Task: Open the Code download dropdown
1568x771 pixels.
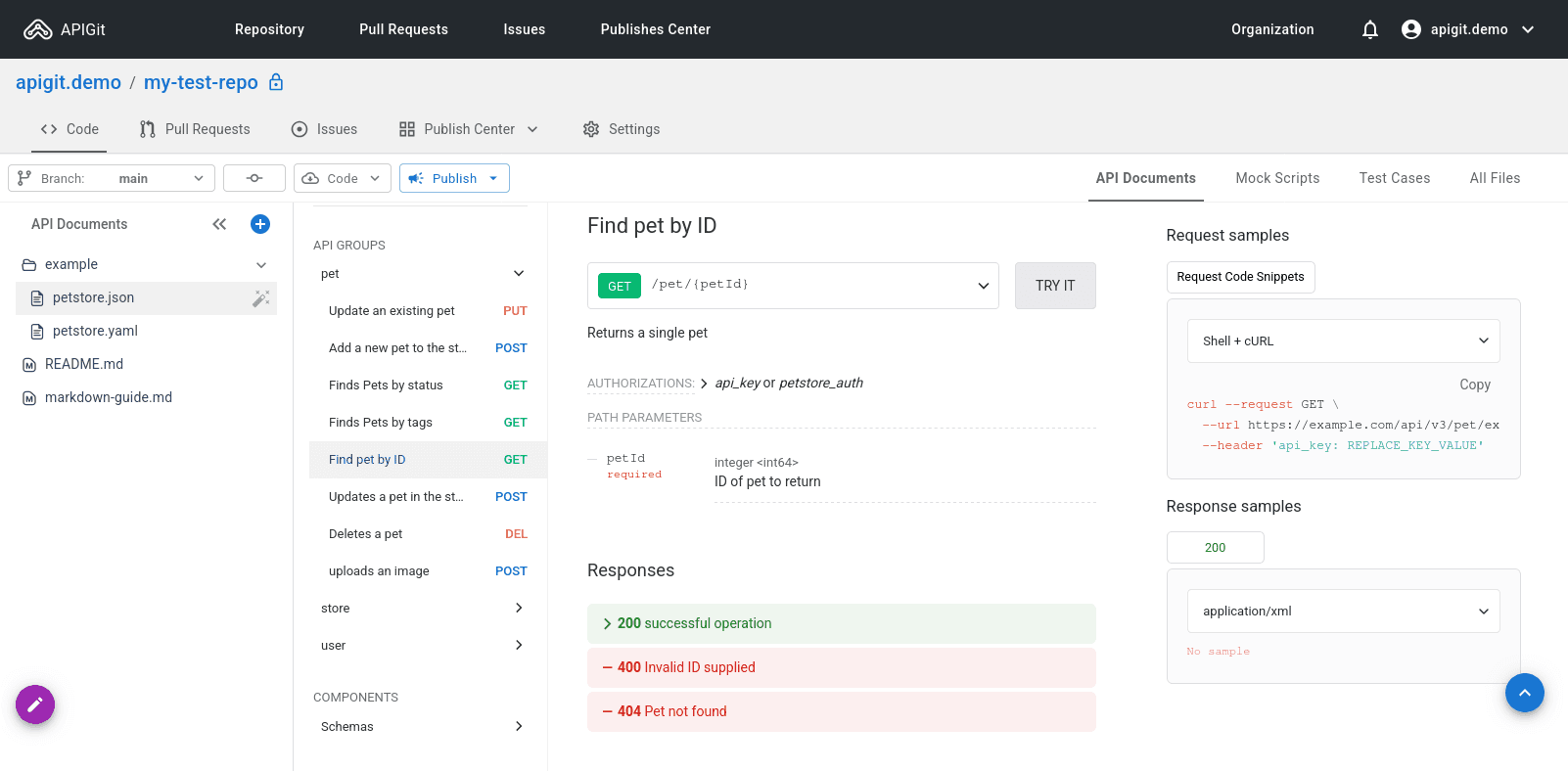Action: pos(343,178)
